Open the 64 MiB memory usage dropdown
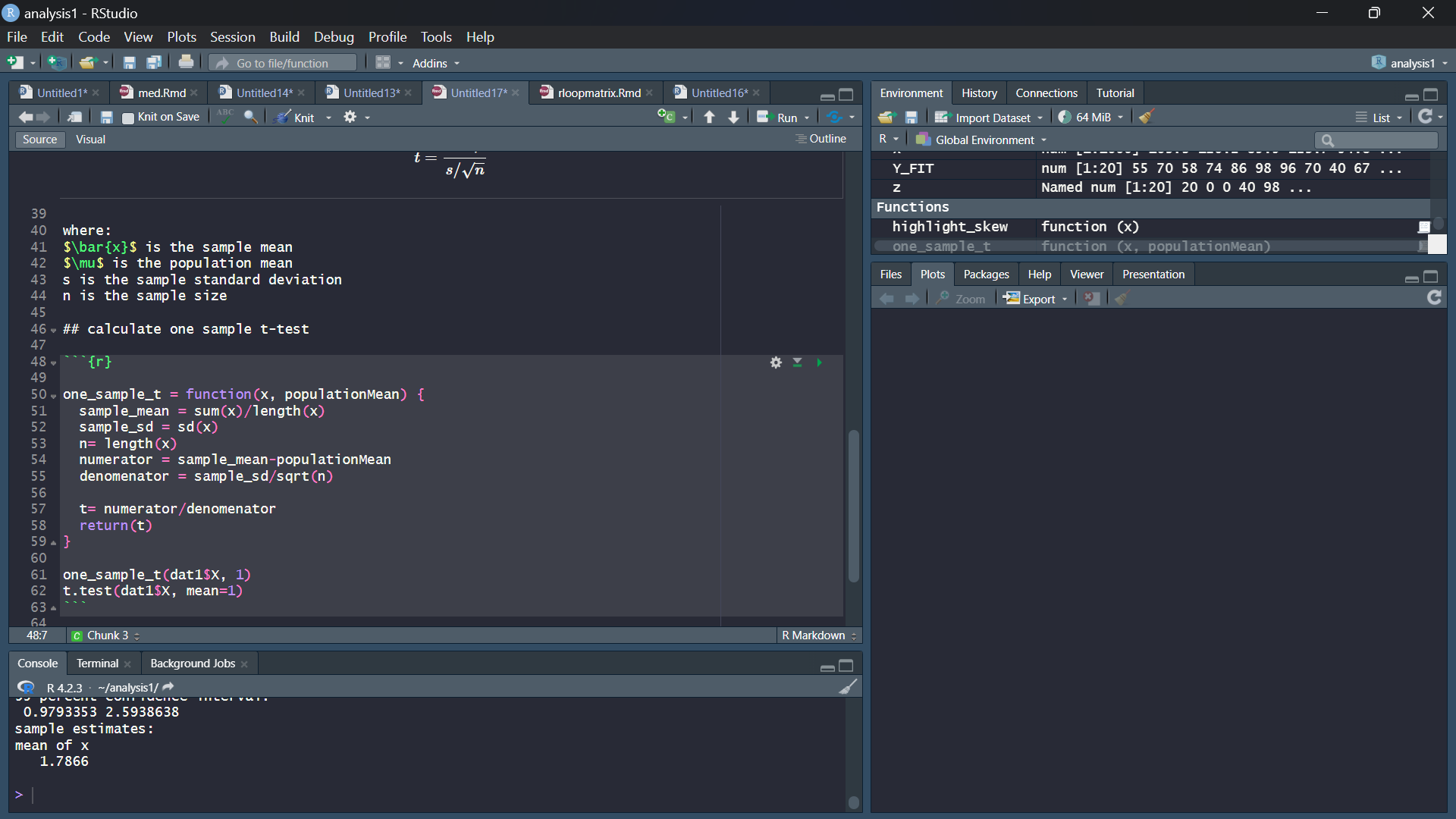Image resolution: width=1456 pixels, height=819 pixels. pos(1091,118)
